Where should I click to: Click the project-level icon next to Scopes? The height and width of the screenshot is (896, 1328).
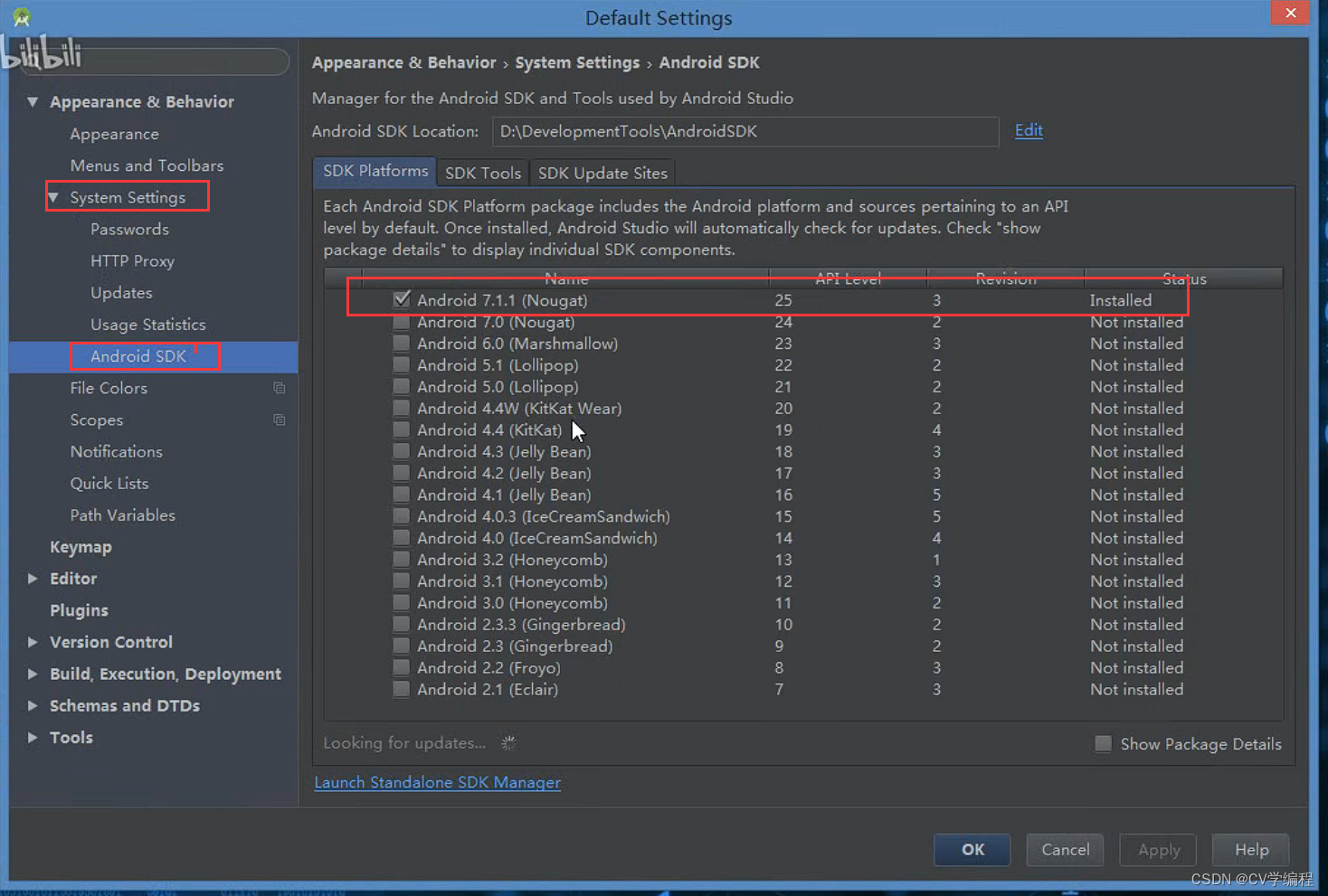click(280, 420)
